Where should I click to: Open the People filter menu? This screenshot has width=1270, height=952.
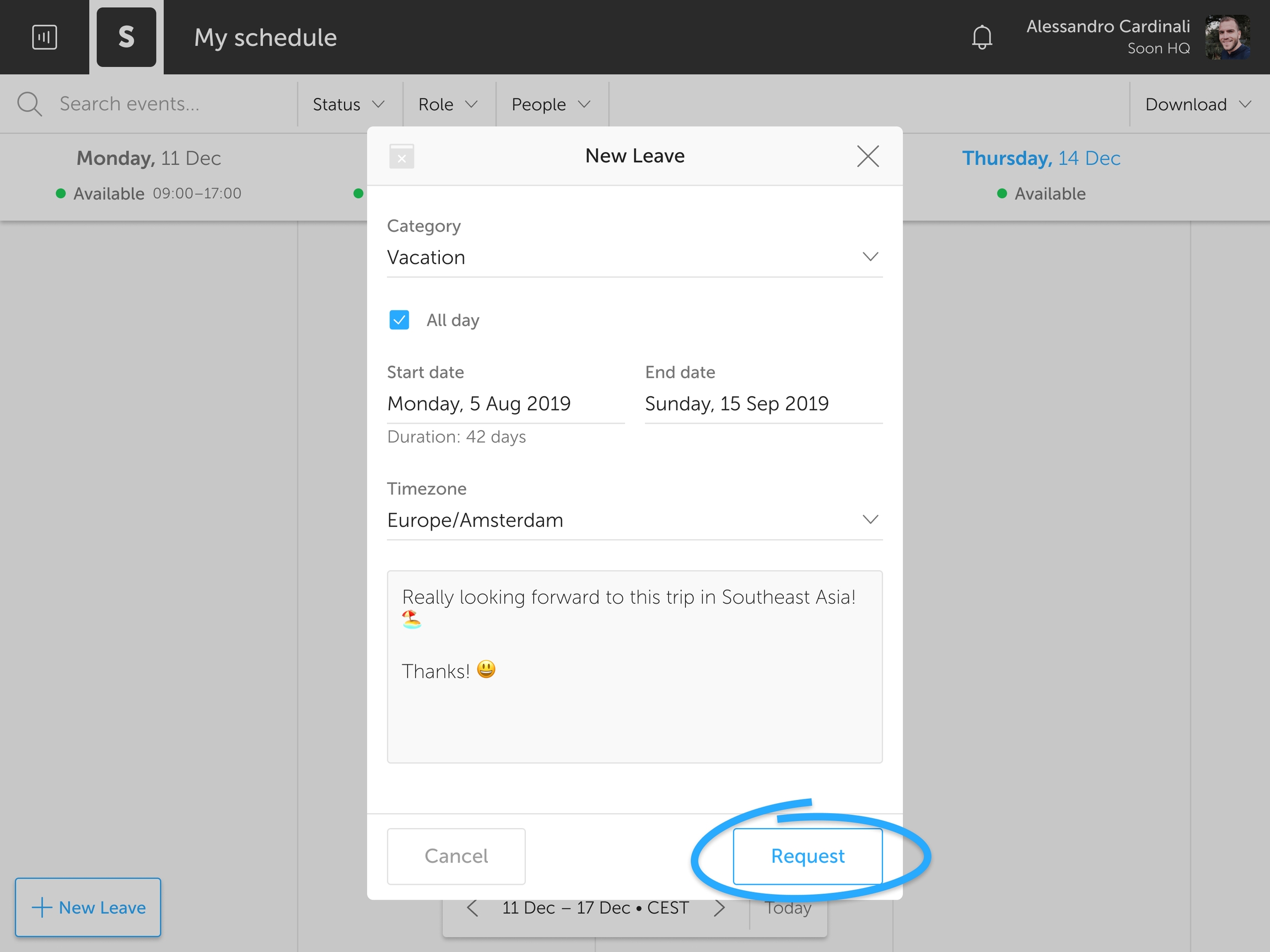click(551, 105)
